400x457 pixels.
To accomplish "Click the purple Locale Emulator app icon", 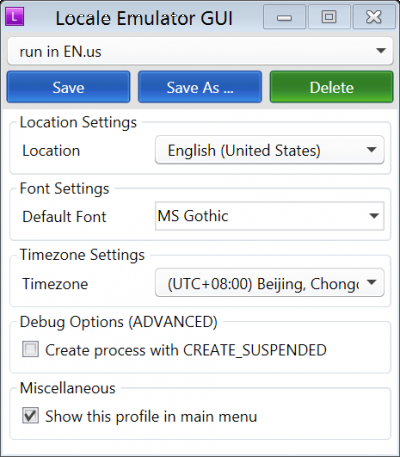I will [x=15, y=17].
